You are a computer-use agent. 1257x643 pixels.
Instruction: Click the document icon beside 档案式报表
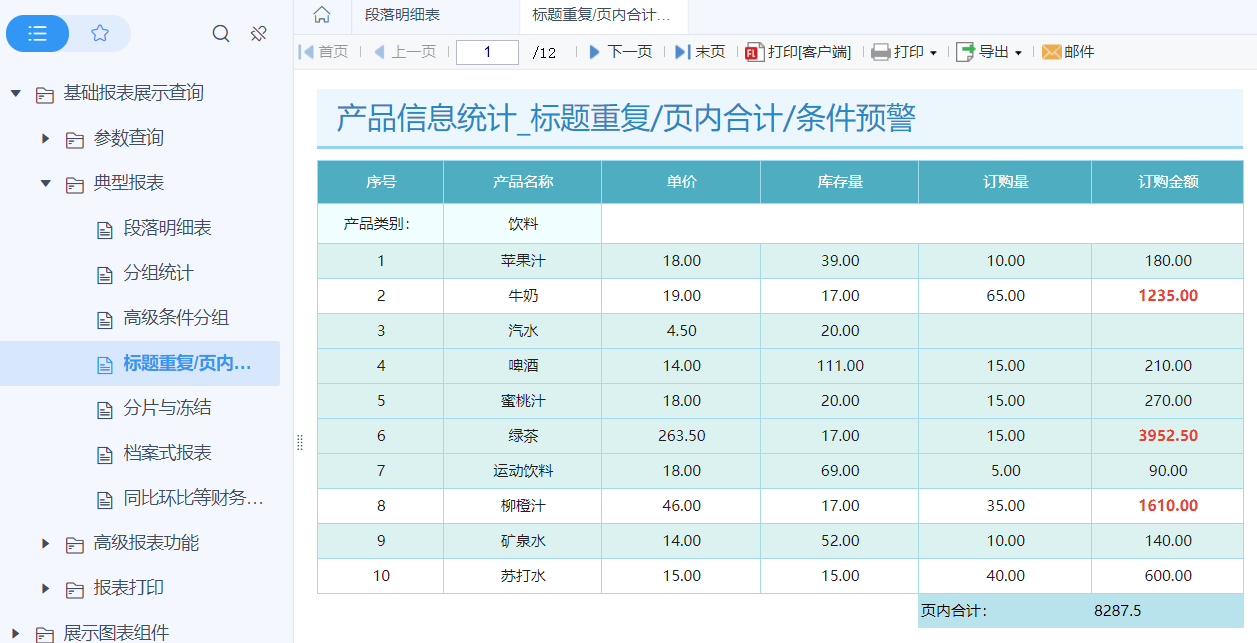pyautogui.click(x=105, y=454)
